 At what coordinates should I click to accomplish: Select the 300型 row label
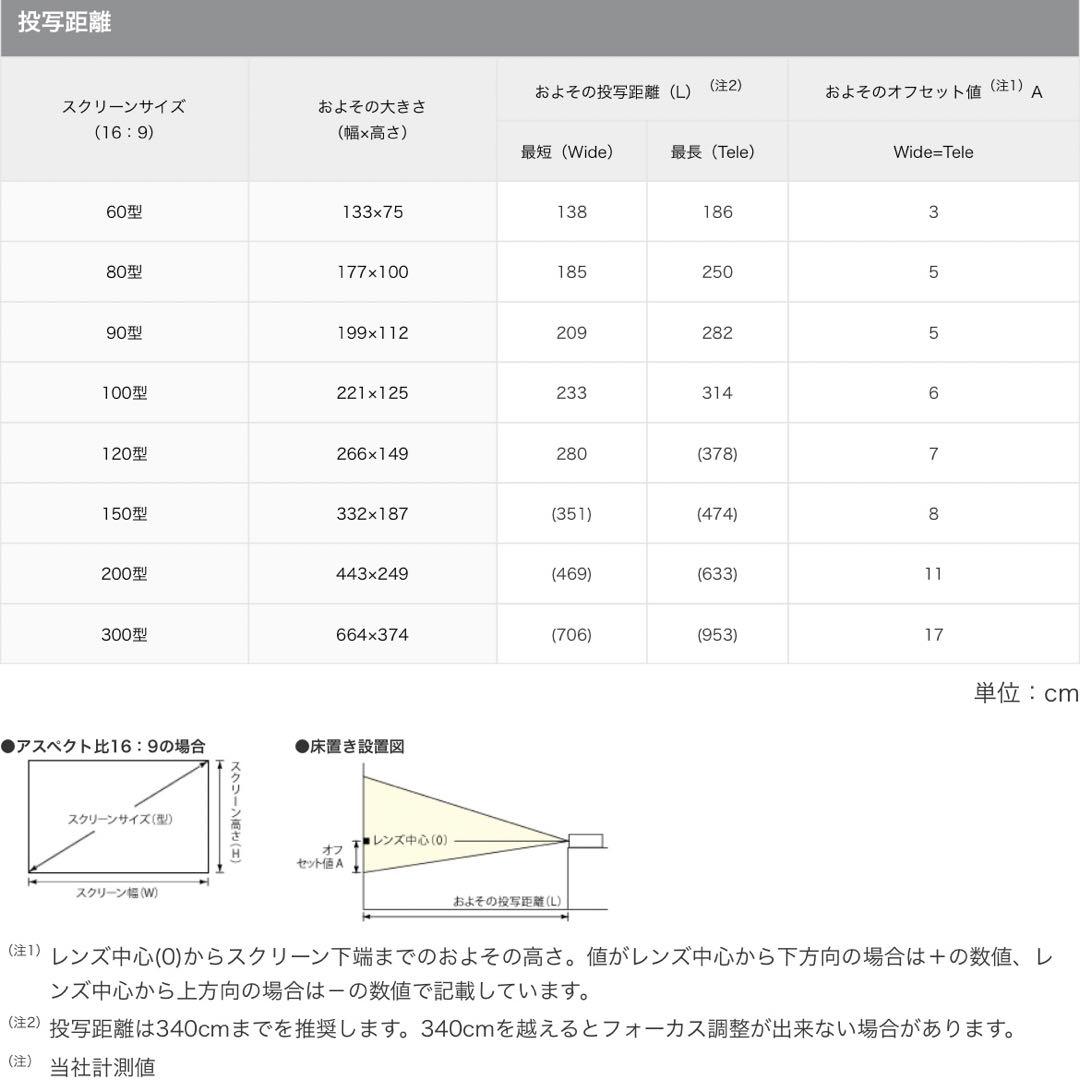[x=124, y=634]
